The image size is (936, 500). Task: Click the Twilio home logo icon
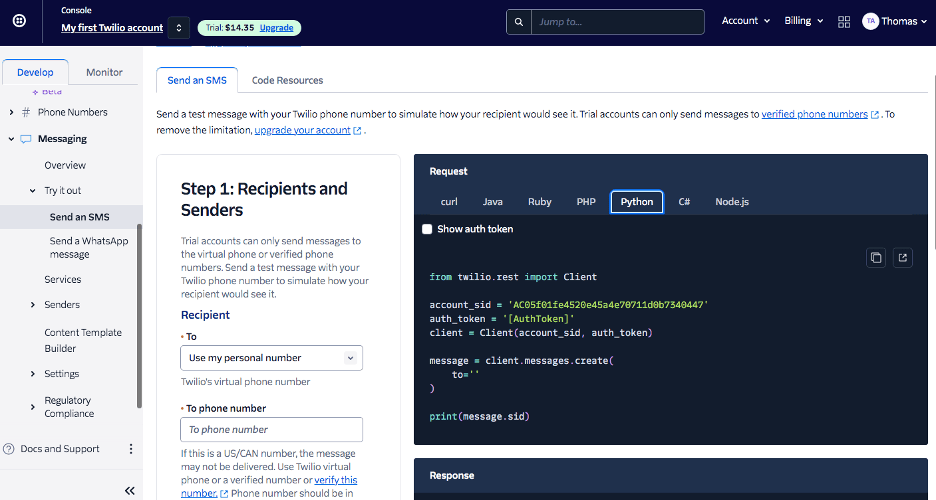[20, 21]
